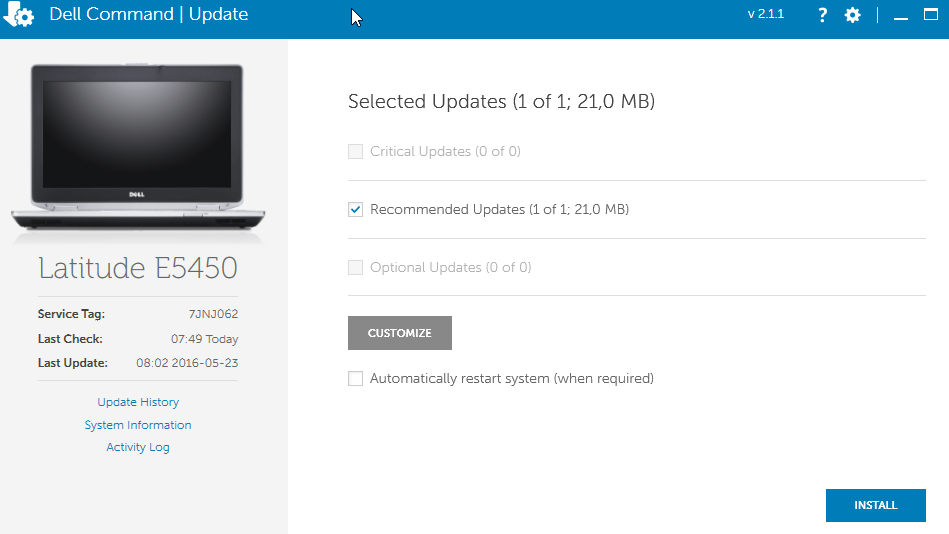Image resolution: width=949 pixels, height=534 pixels.
Task: Click the Latitude laptop image
Action: pyautogui.click(x=138, y=150)
